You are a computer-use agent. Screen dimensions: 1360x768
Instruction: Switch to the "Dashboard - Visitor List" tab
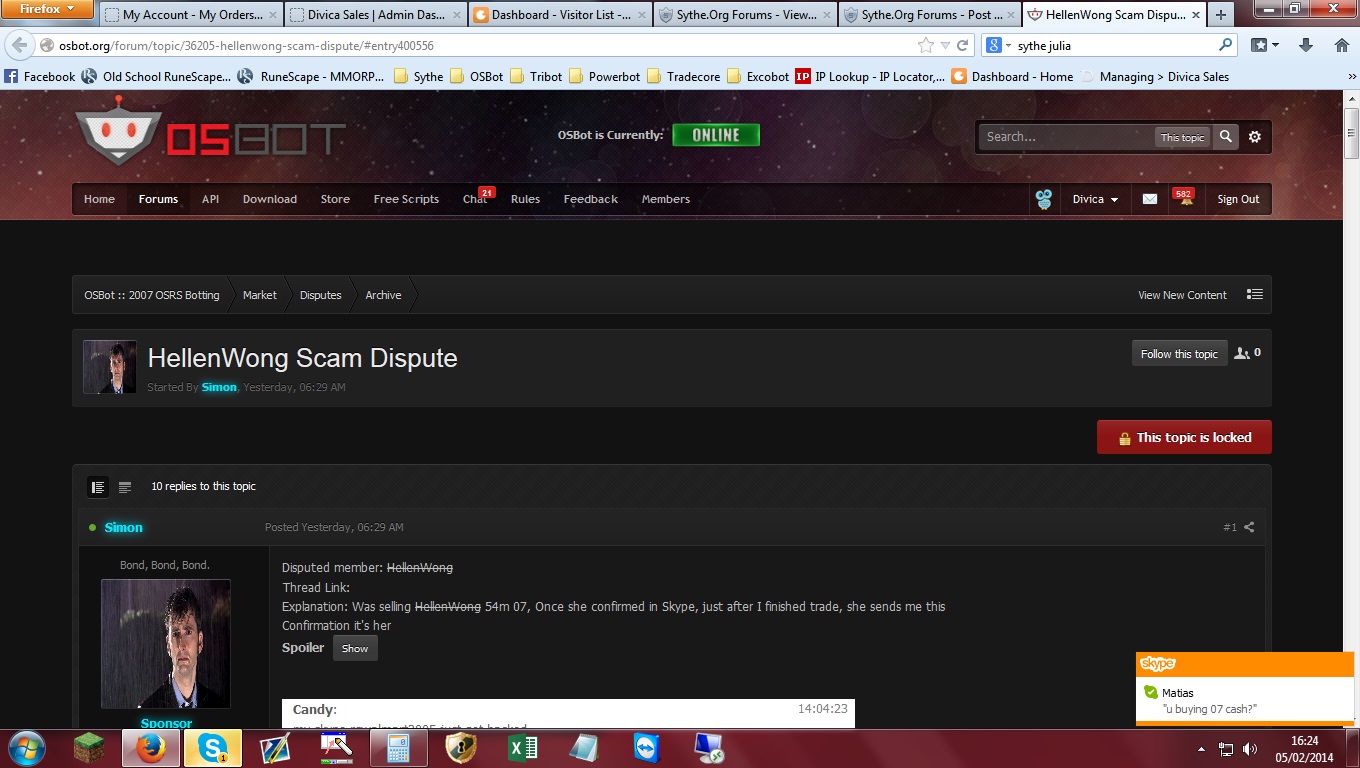point(559,15)
